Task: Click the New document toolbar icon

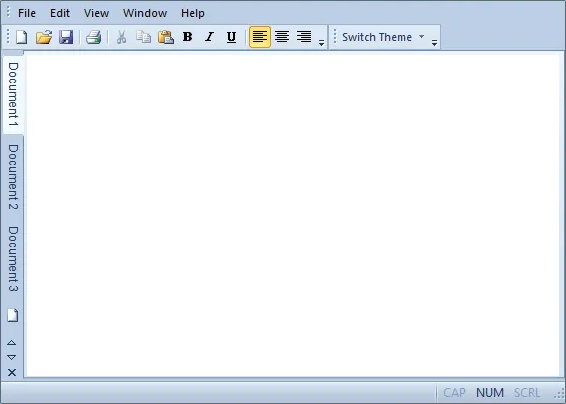Action: coord(22,37)
